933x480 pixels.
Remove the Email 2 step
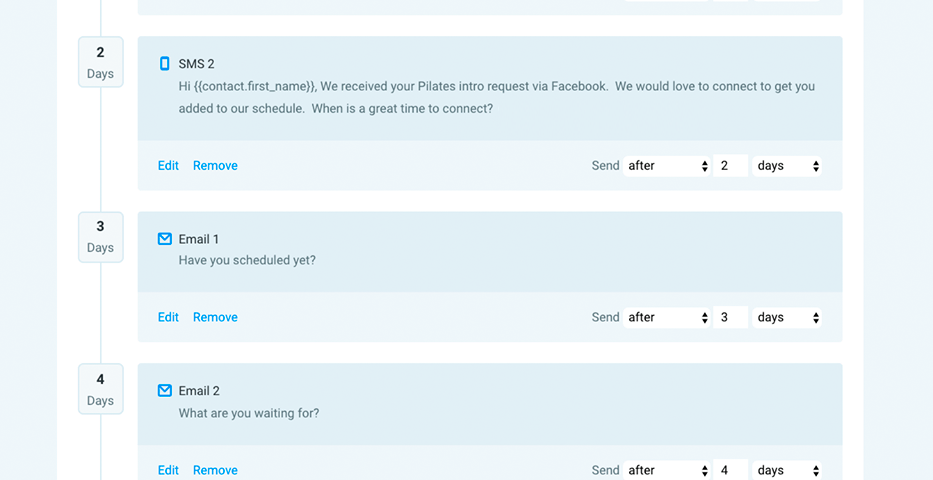pos(215,470)
